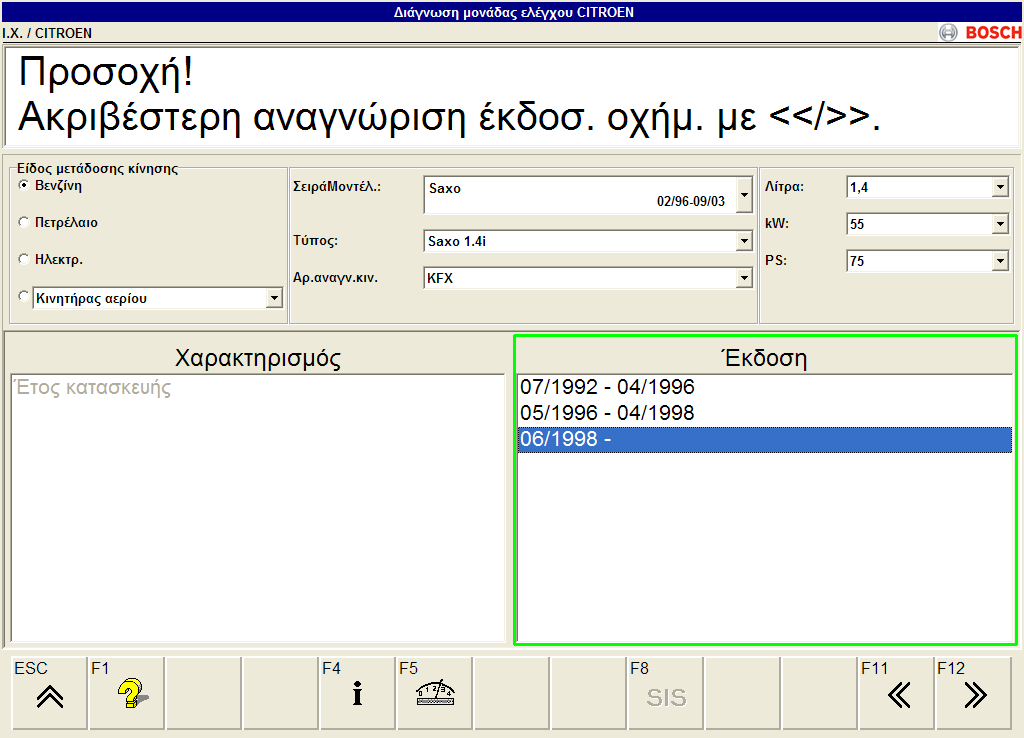1024x738 pixels.
Task: Click the 1,4 litres value field
Action: pos(920,187)
